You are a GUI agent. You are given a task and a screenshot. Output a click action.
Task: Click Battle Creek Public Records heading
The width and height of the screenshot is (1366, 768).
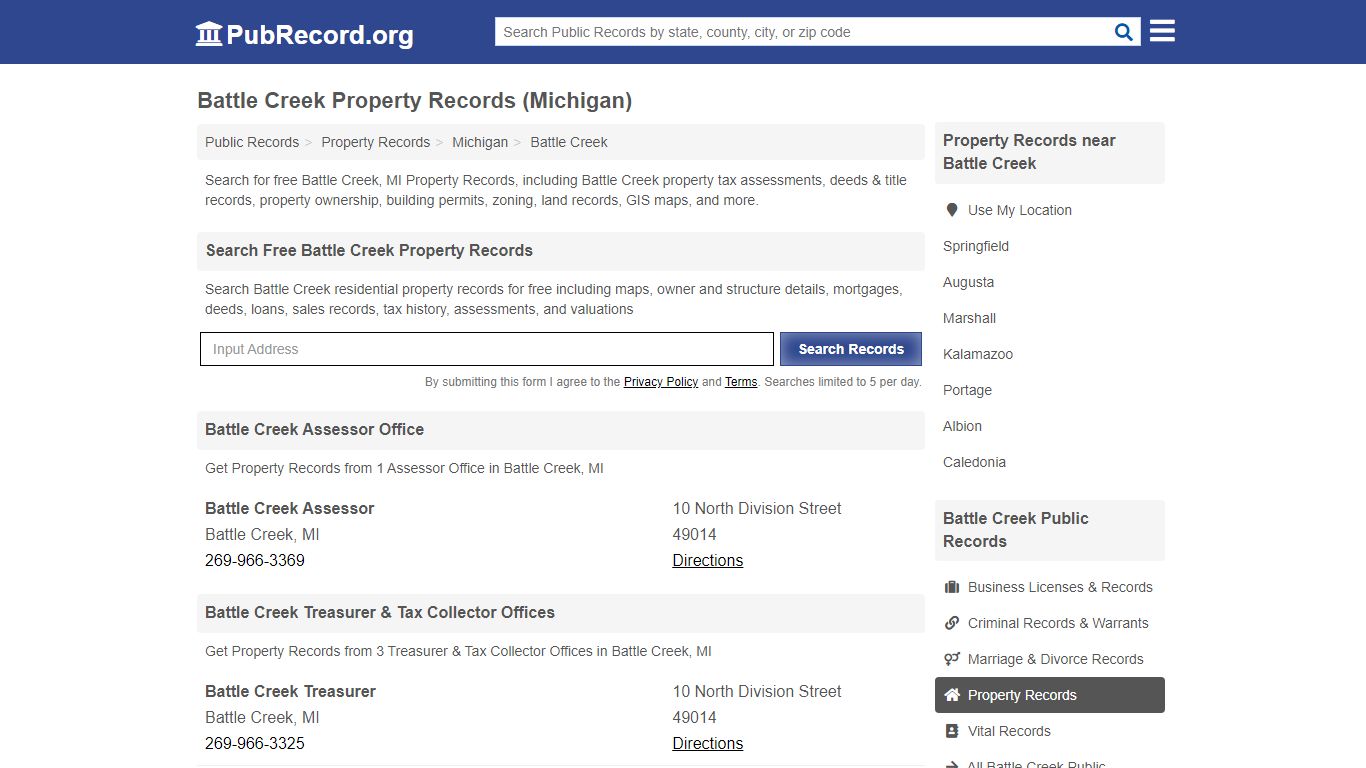[x=1015, y=530]
